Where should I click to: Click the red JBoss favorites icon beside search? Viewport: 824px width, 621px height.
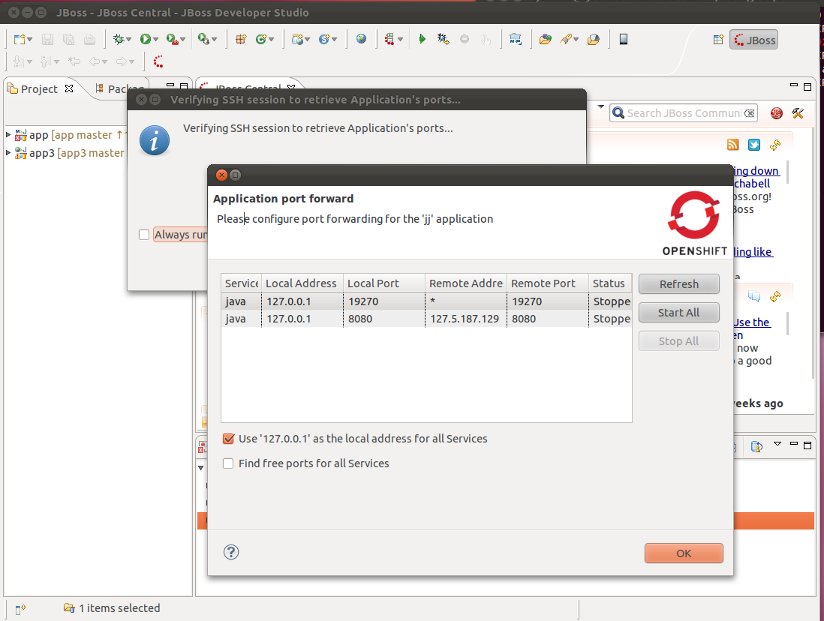(x=776, y=113)
